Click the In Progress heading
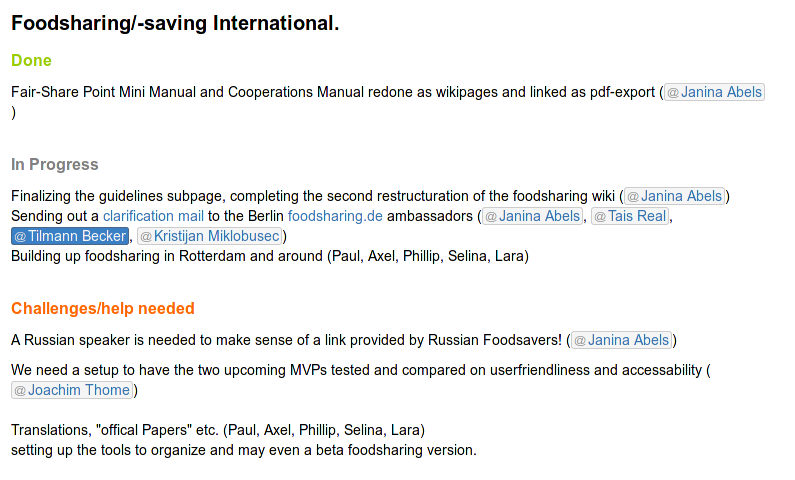 point(55,164)
